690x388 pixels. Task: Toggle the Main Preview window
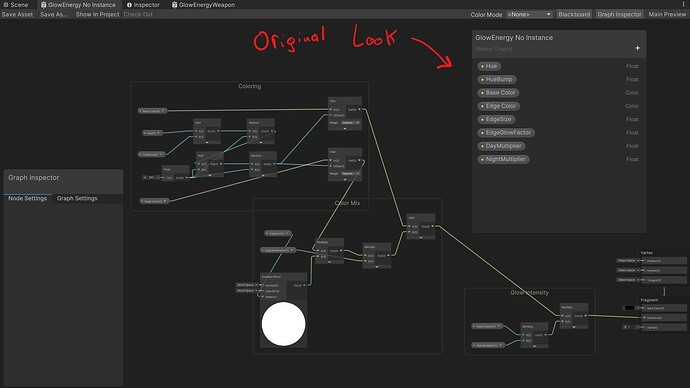[667, 15]
